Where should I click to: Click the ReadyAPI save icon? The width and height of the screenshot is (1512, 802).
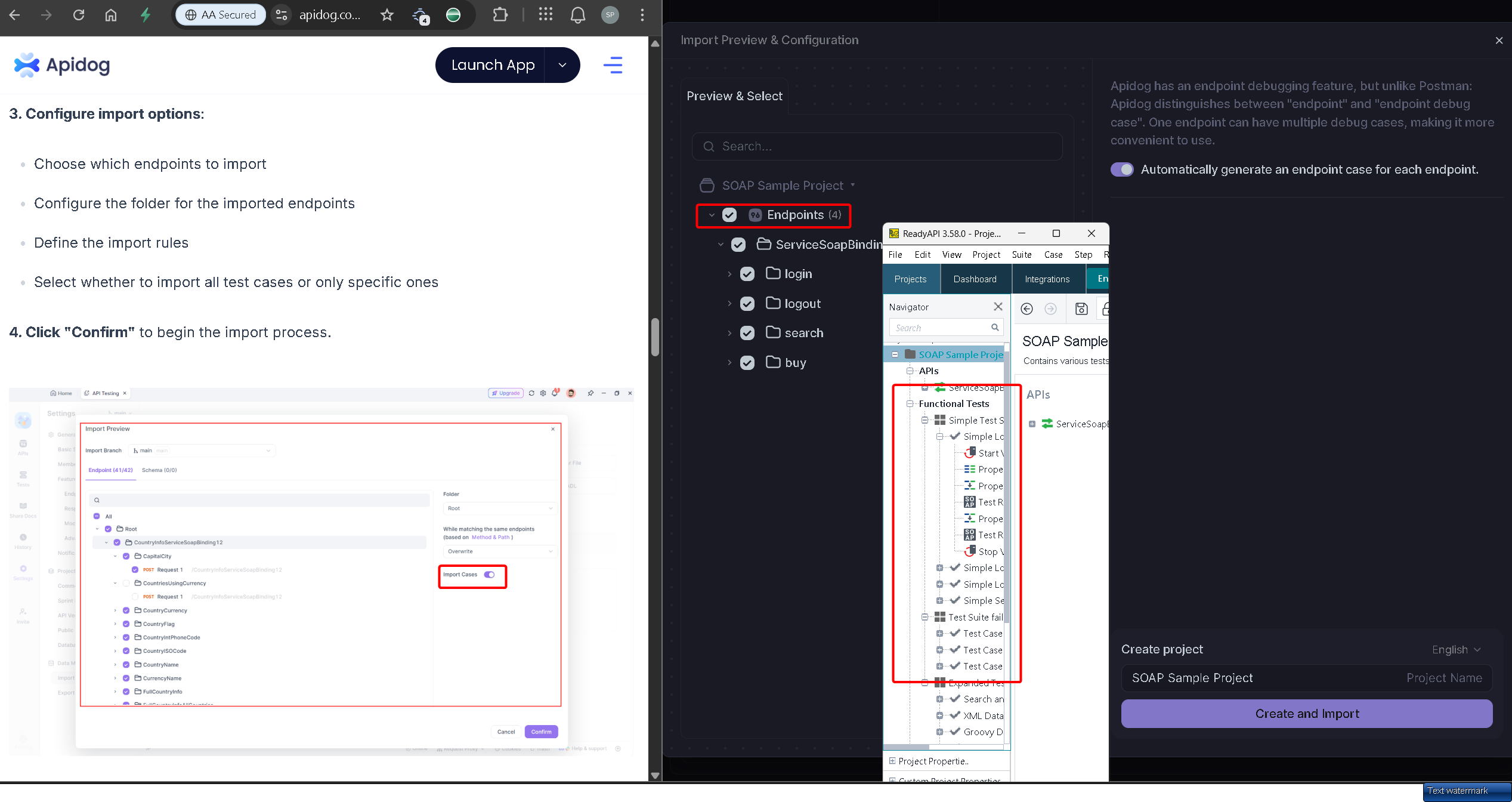1081,309
